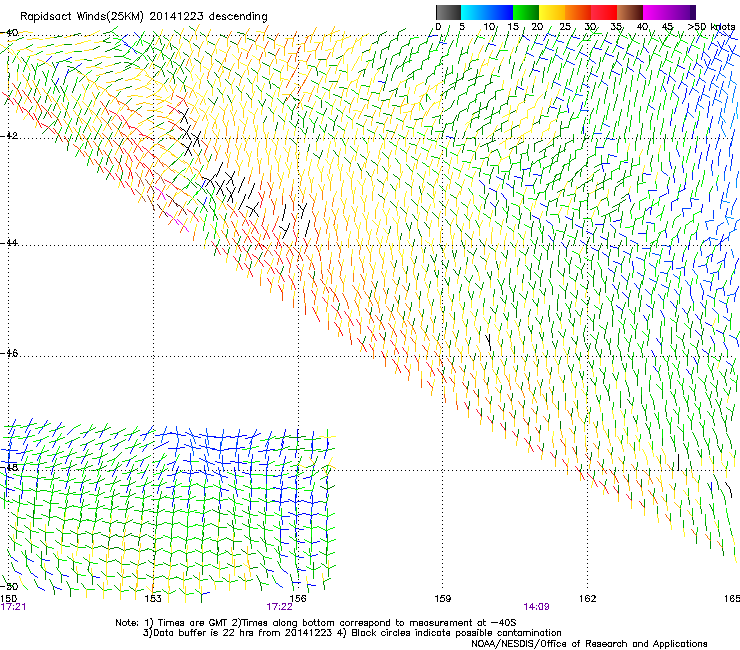Select the color bar tick label '15'

(513, 27)
